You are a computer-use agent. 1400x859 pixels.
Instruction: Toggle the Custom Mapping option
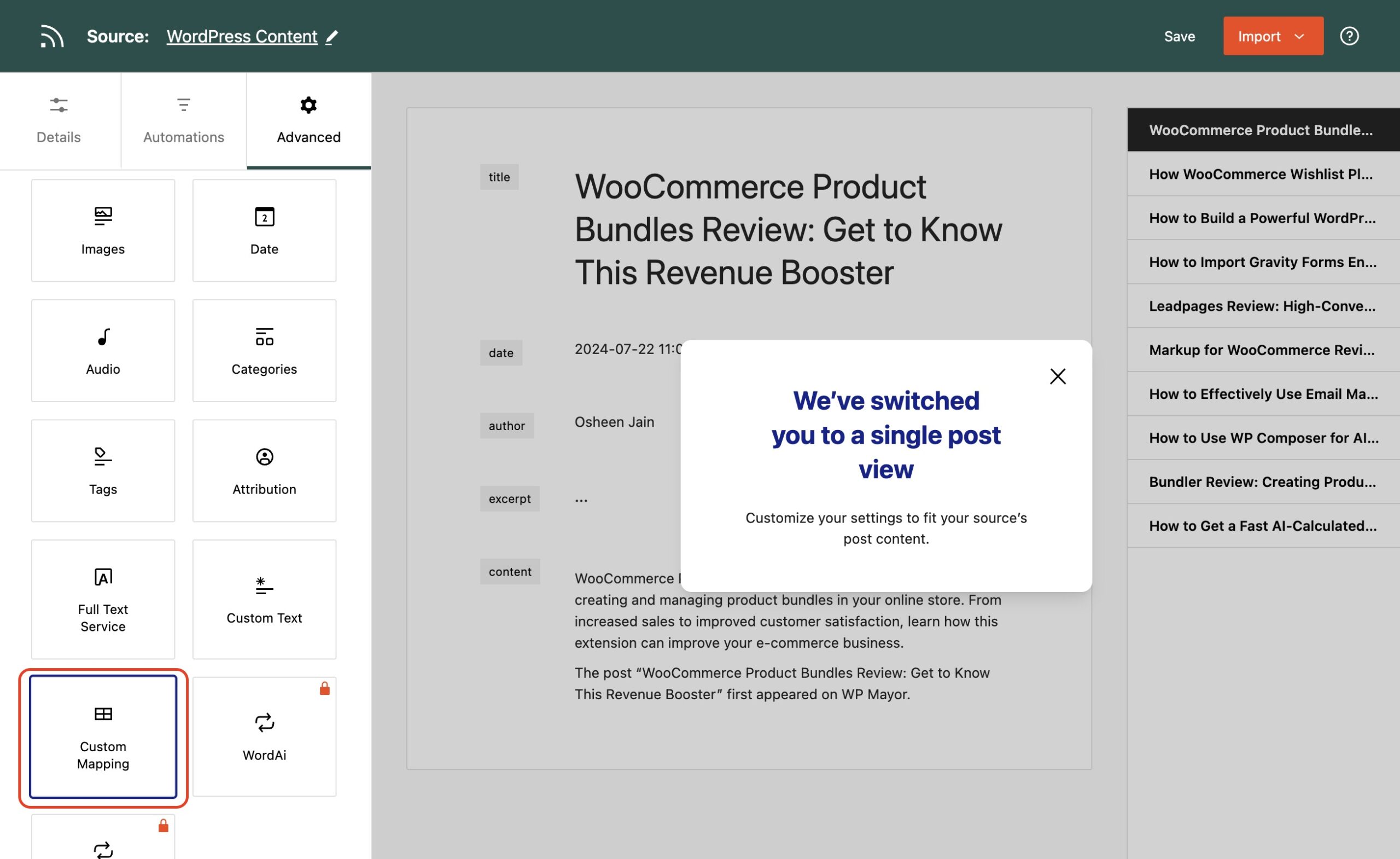[x=103, y=738]
